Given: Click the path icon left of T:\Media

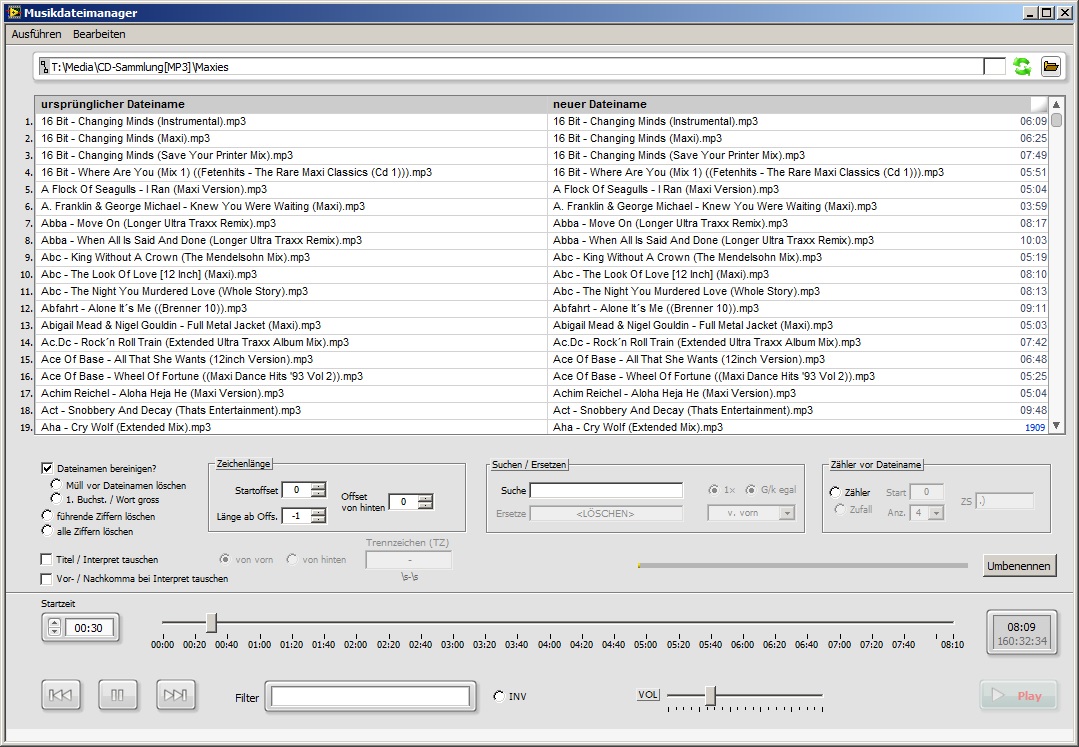Looking at the screenshot, I should [45, 67].
